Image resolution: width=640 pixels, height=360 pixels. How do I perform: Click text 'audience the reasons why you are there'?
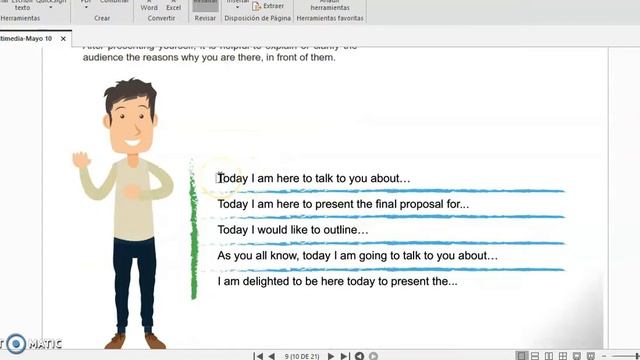pos(173,58)
